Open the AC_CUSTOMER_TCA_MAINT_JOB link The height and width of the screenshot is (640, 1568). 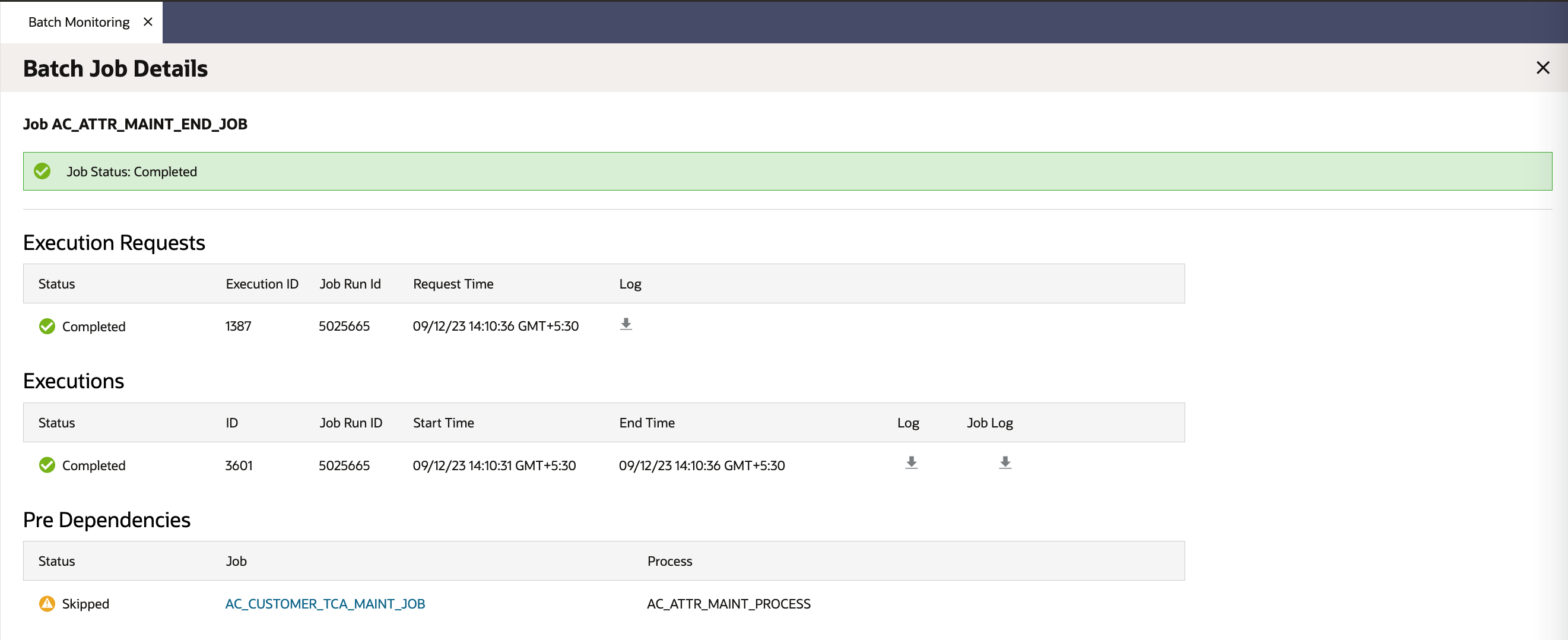[325, 603]
